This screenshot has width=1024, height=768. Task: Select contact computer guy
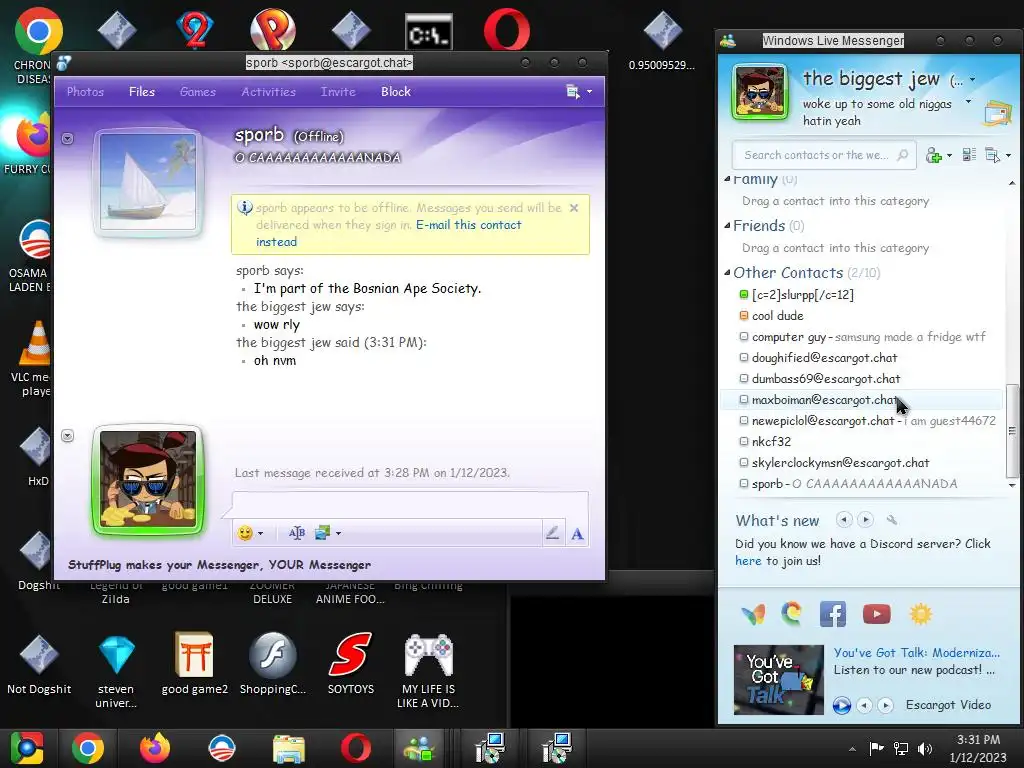862,337
